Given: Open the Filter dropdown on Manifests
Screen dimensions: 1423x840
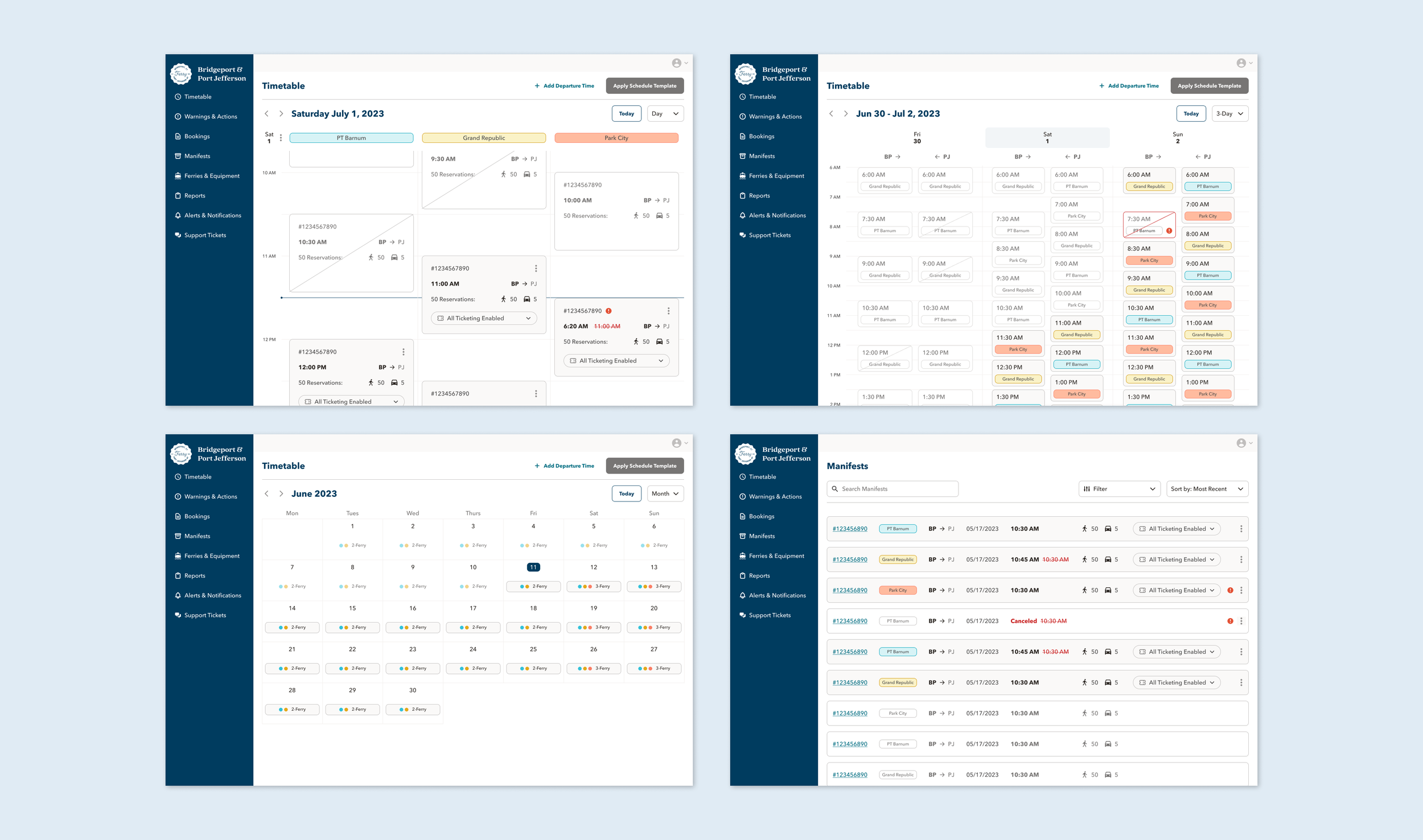Looking at the screenshot, I should click(x=1118, y=489).
